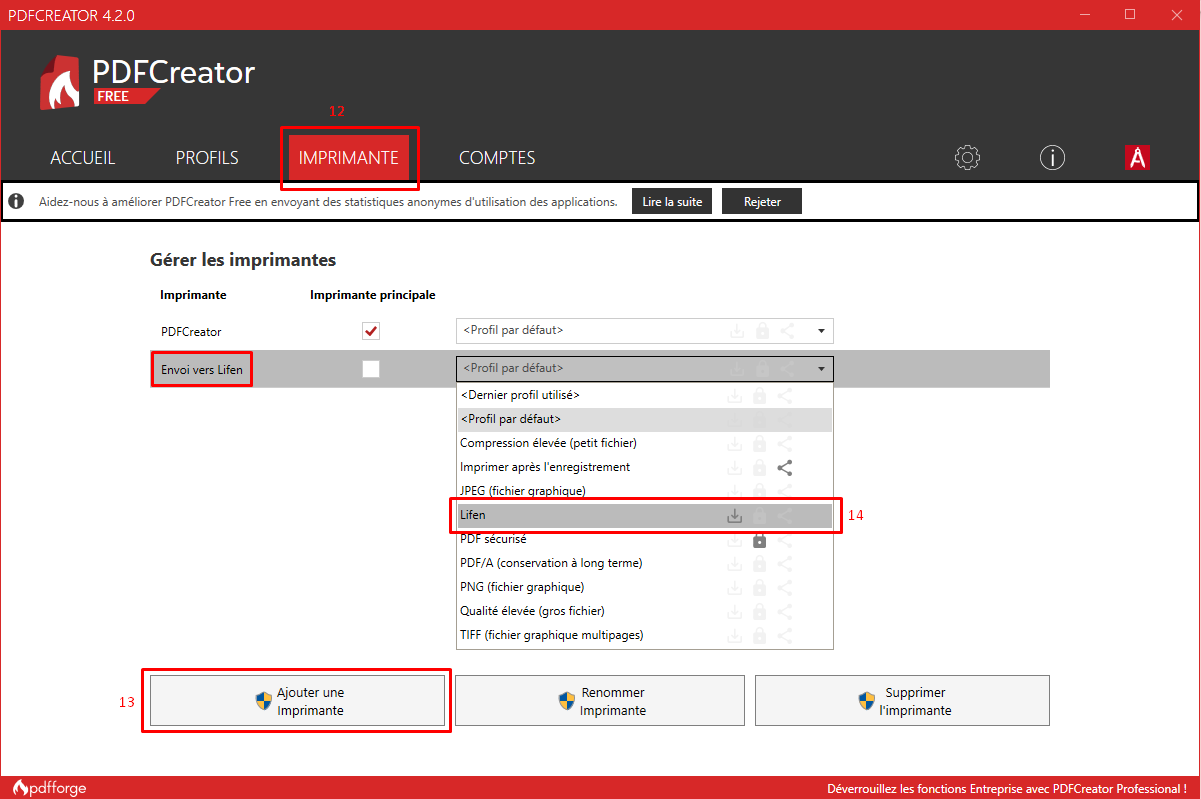Collapse the Envoi vers Lifen profile dropdown
Screen dimensions: 1201x799
click(644, 369)
